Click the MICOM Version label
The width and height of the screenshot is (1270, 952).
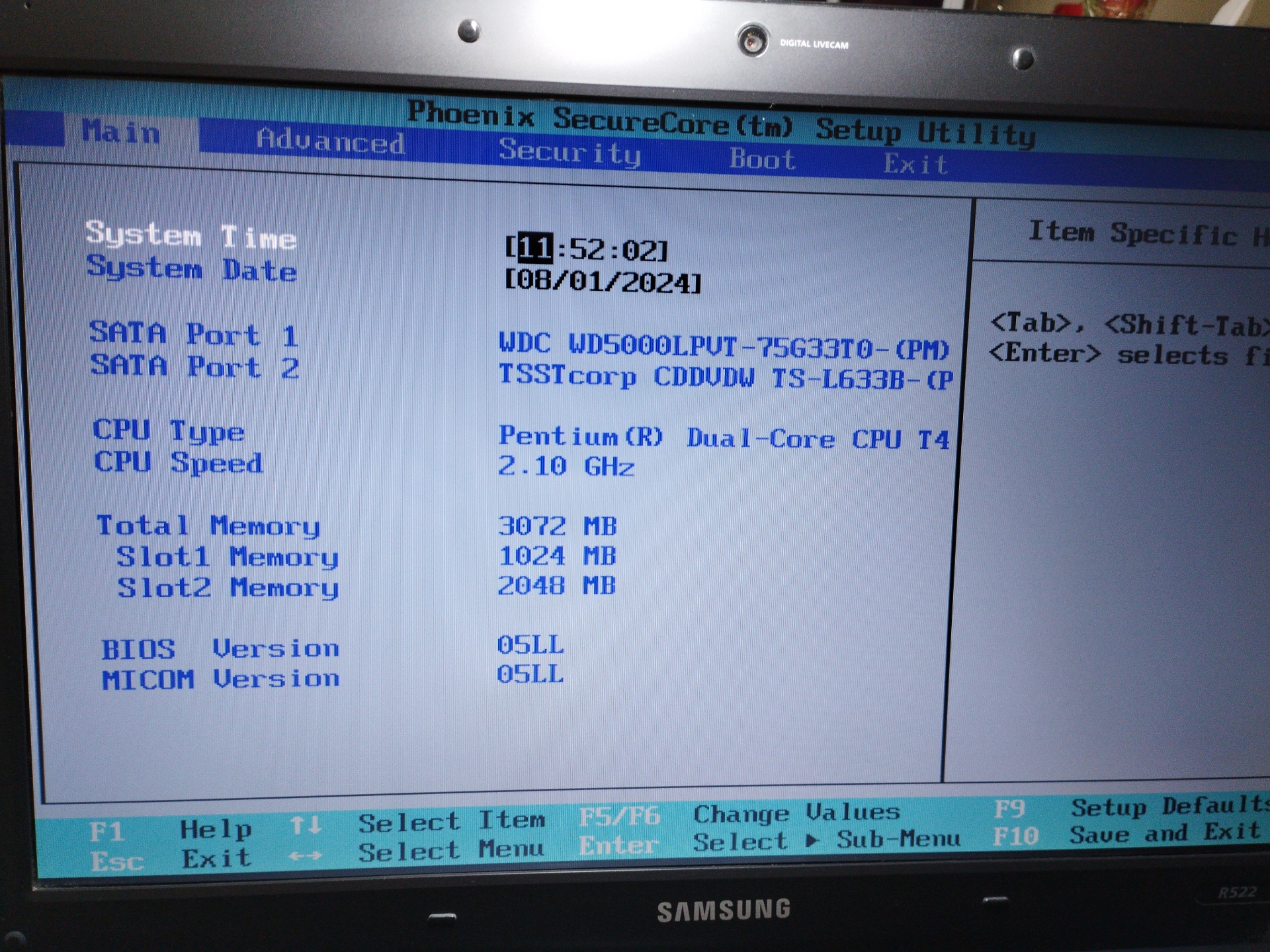[221, 679]
